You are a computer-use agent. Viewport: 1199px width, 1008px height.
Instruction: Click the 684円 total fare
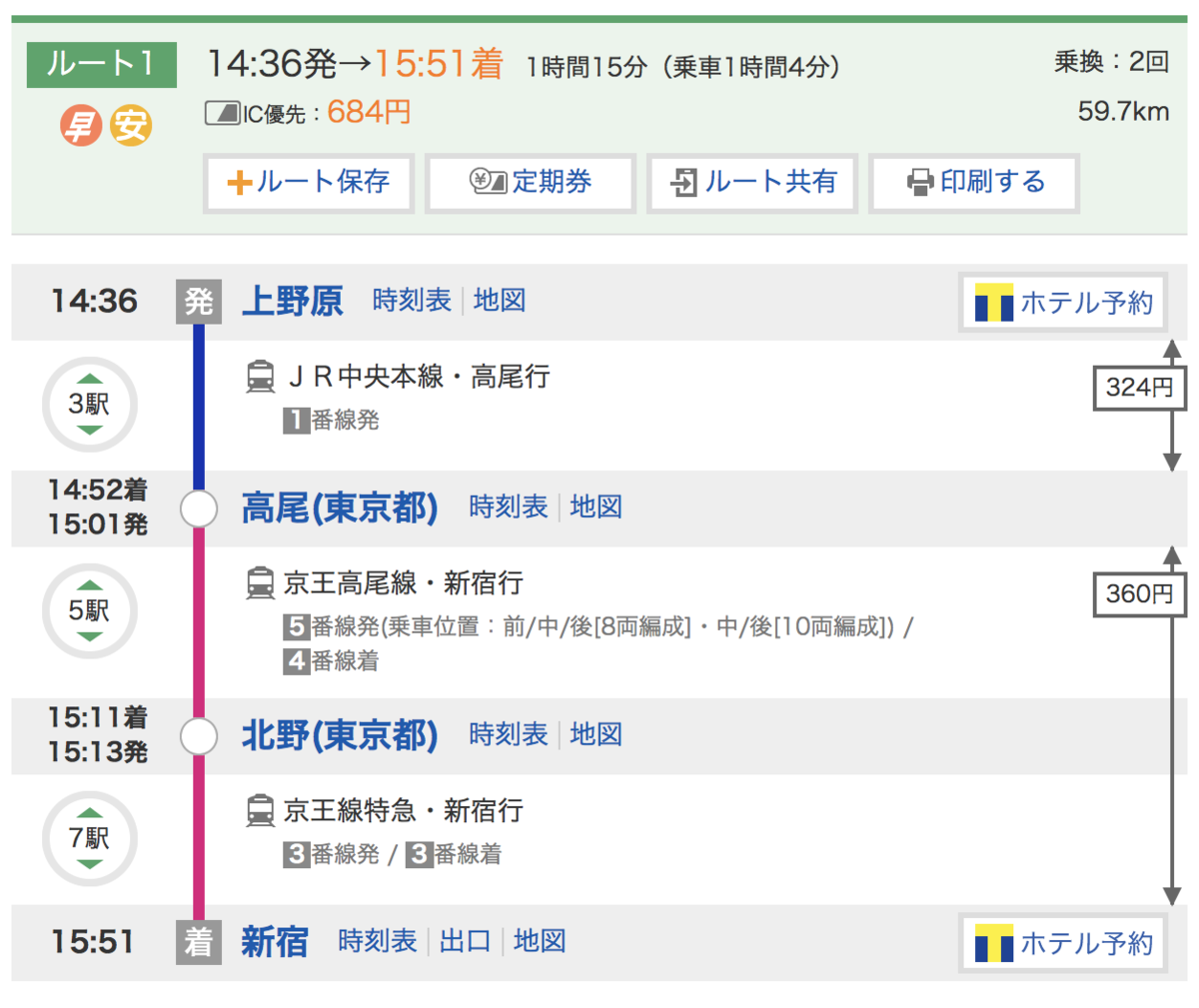[369, 112]
